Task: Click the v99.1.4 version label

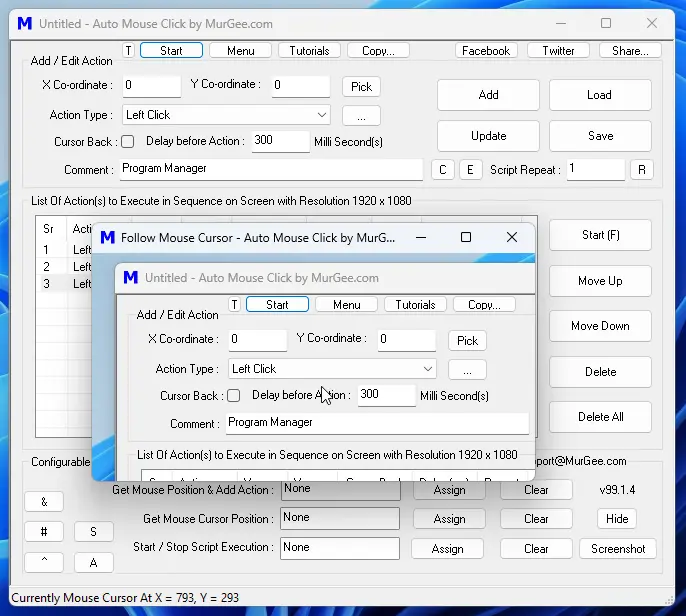Action: tap(617, 490)
